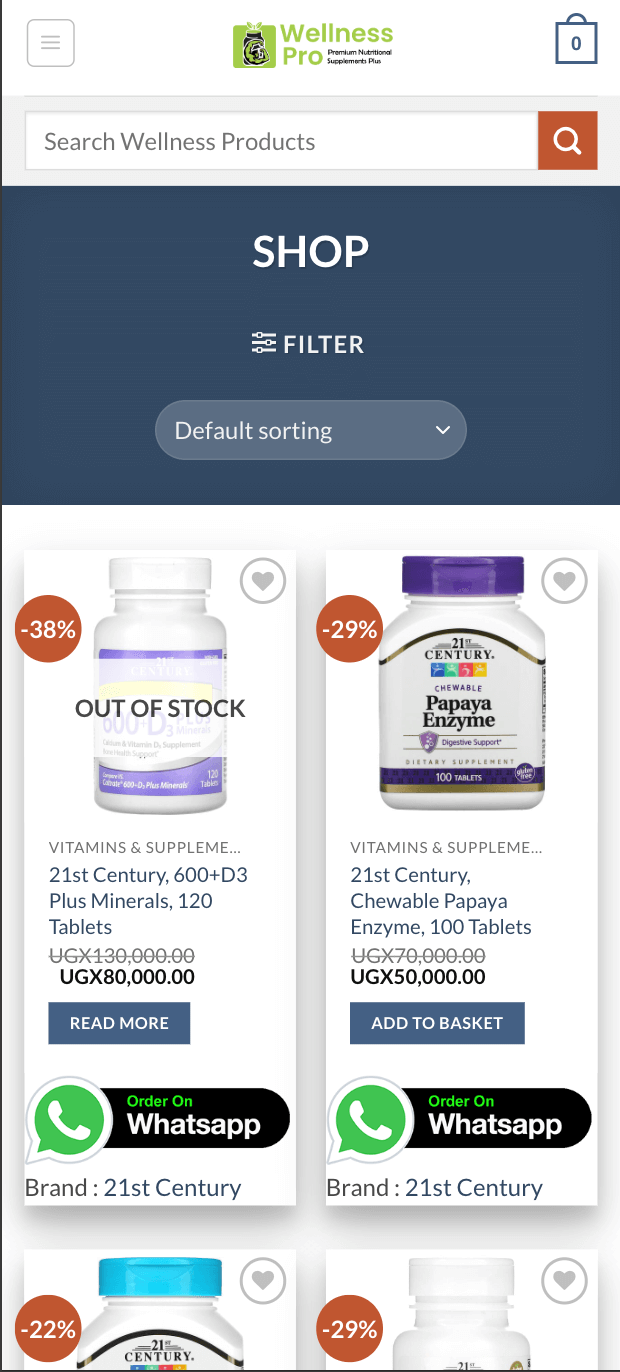This screenshot has height=1372, width=620.
Task: Toggle wishlist heart for Chewable Papaya Enzyme
Action: (x=564, y=581)
